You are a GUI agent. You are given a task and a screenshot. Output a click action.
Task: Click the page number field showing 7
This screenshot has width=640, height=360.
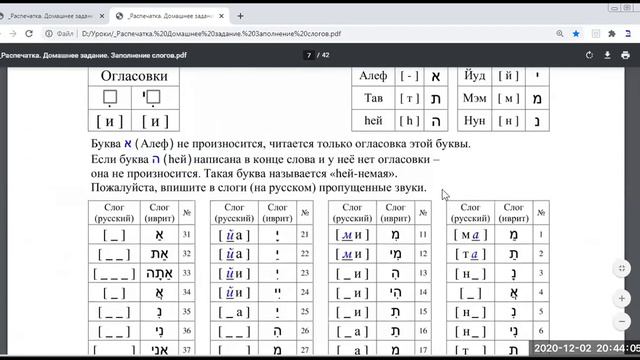click(309, 55)
